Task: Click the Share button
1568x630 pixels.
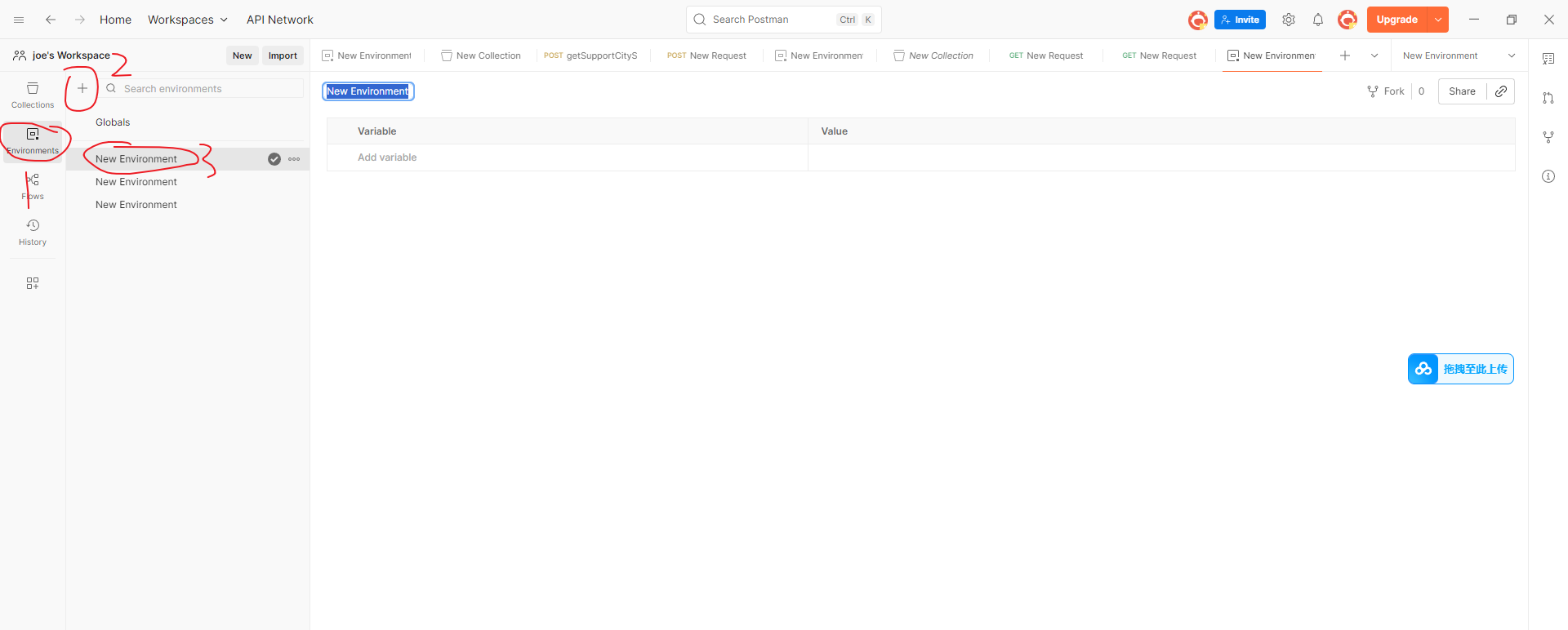Action: [1462, 91]
